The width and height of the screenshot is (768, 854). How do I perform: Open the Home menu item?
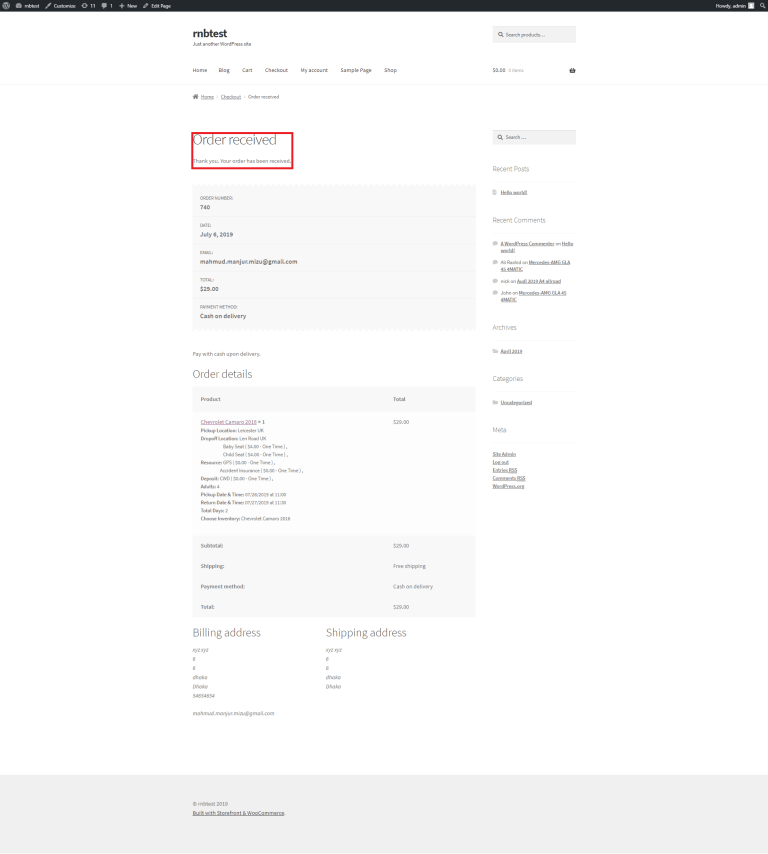point(199,70)
